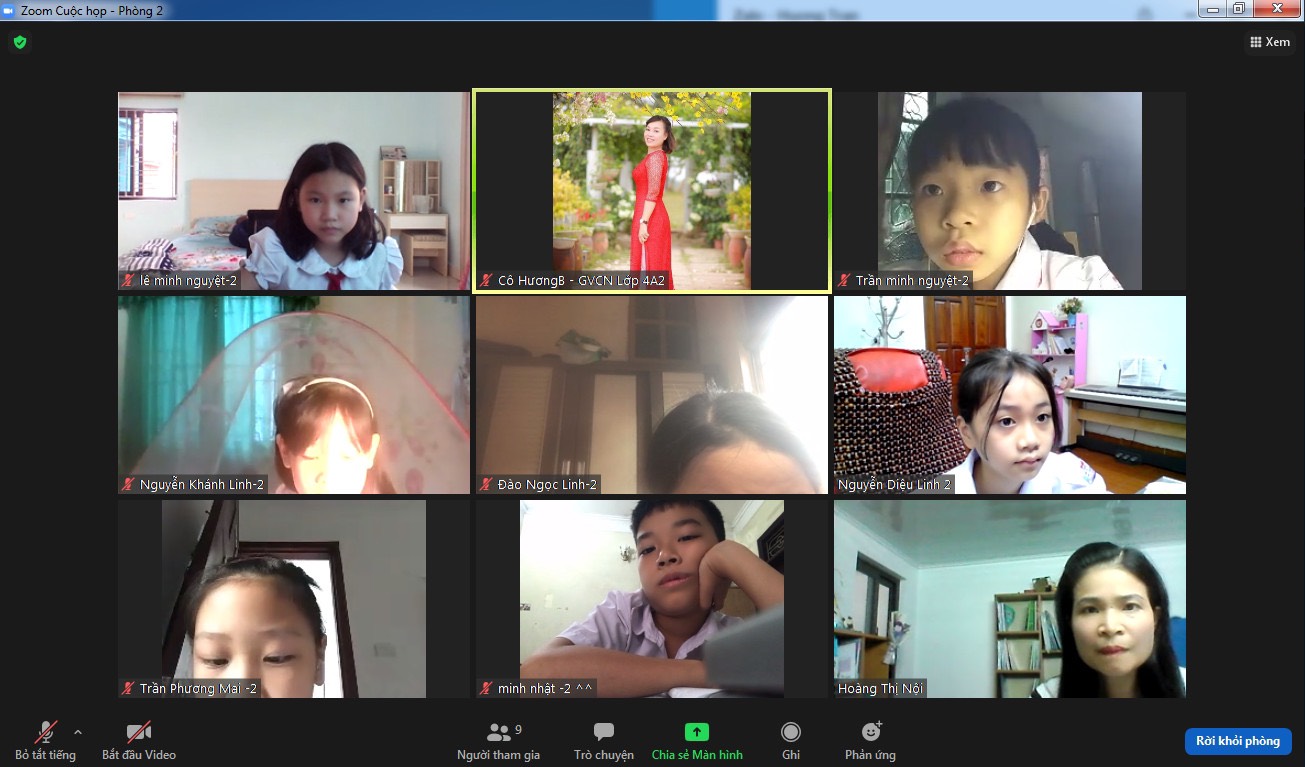Click the Trần Phương Mai -2 name label
This screenshot has width=1305, height=767.
tap(198, 688)
